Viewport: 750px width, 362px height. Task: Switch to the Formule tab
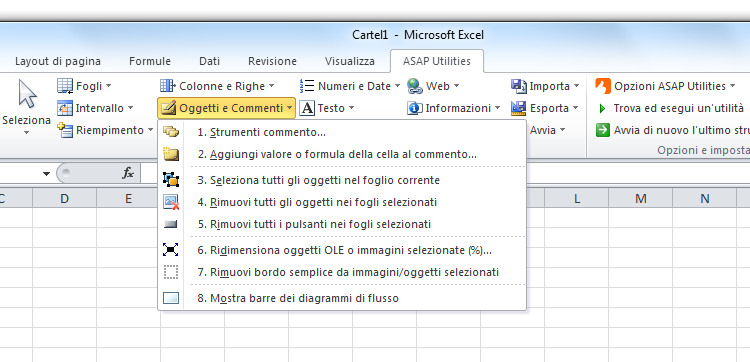tap(150, 61)
